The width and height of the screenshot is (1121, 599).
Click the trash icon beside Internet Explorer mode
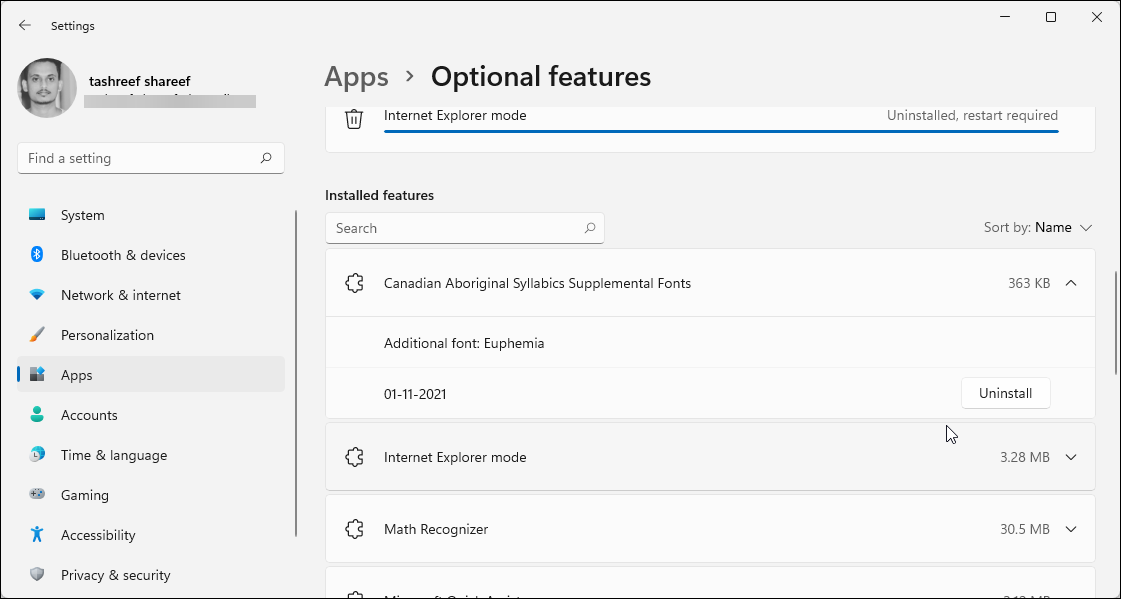pos(354,119)
